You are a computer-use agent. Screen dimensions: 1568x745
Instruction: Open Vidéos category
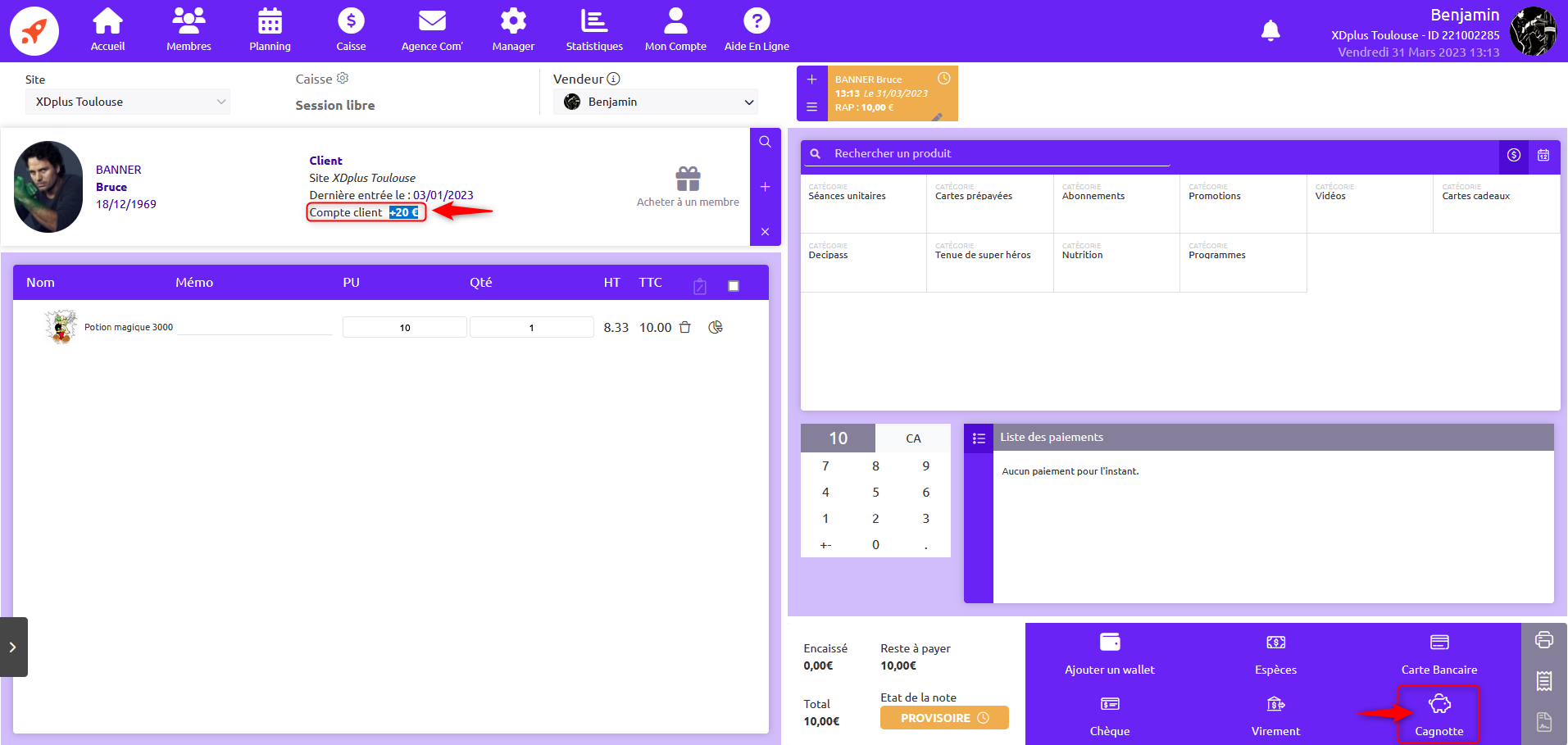[1370, 203]
